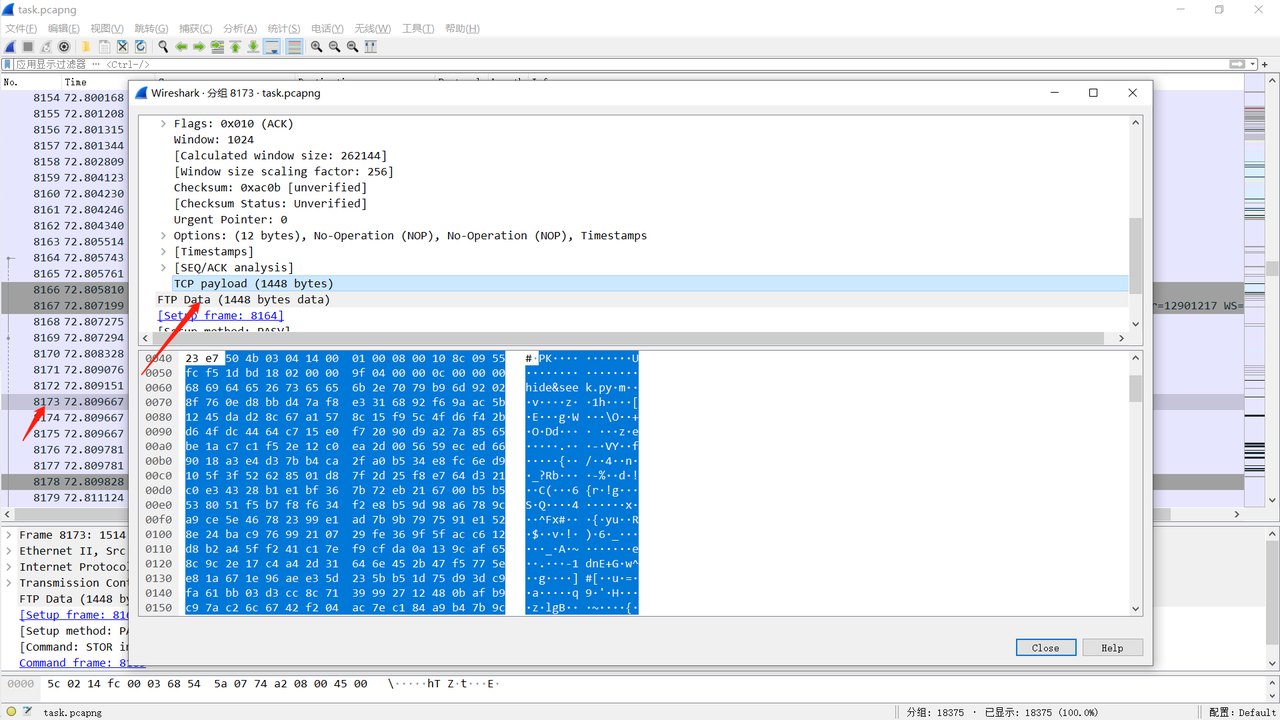This screenshot has width=1280, height=720.
Task: Click 配置: Default profile in status bar
Action: click(1242, 712)
